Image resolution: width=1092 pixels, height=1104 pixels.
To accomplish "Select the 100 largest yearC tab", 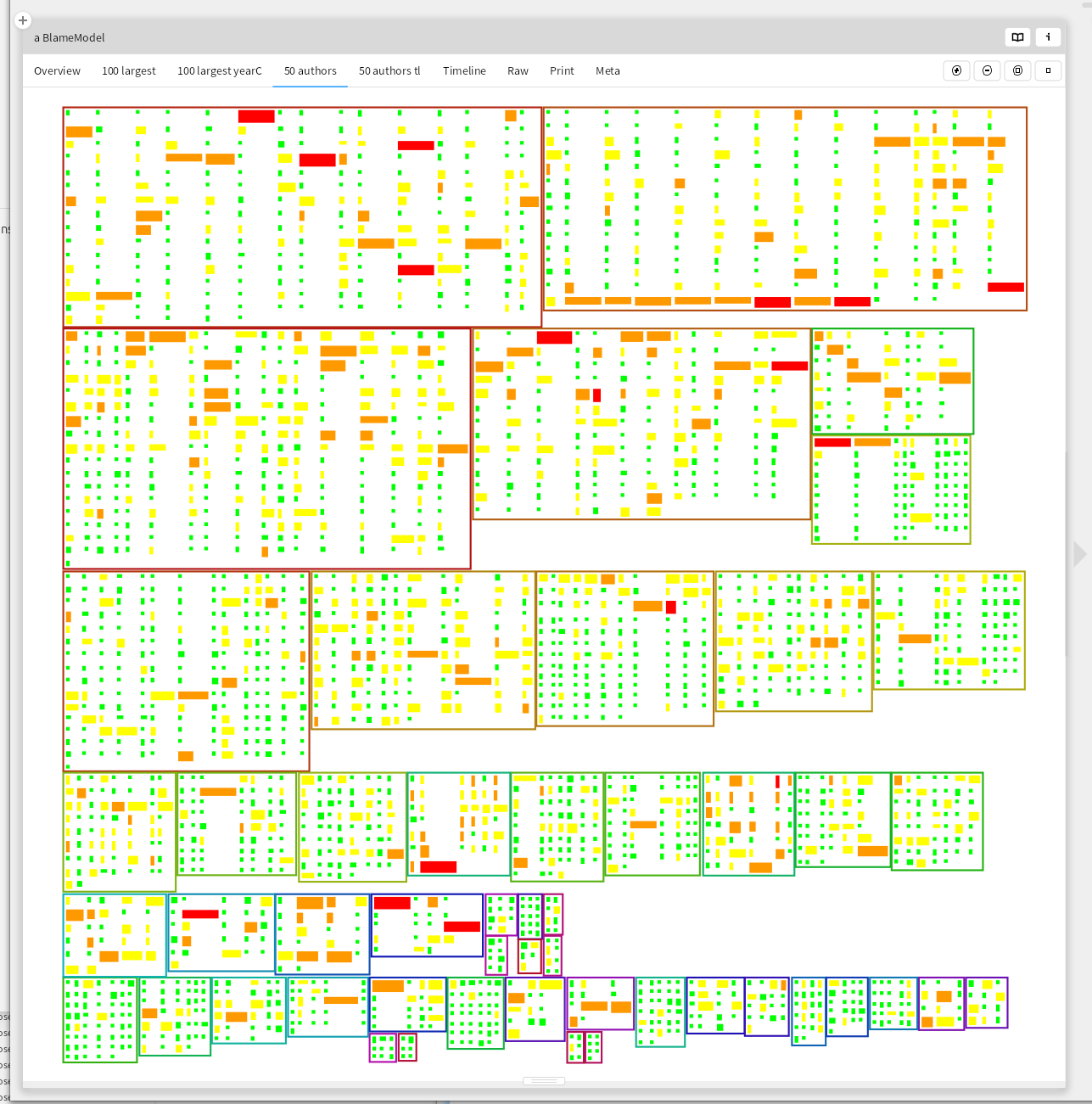I will click(x=220, y=71).
